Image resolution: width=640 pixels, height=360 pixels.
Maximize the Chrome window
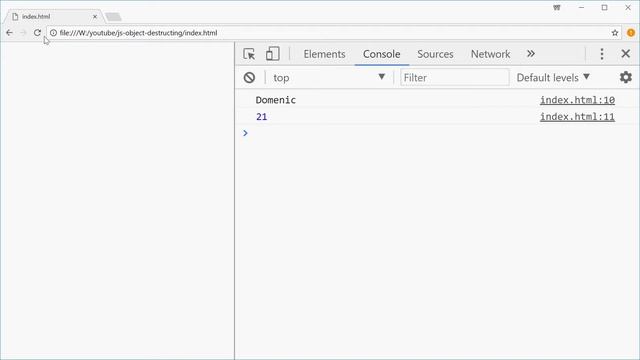604,8
